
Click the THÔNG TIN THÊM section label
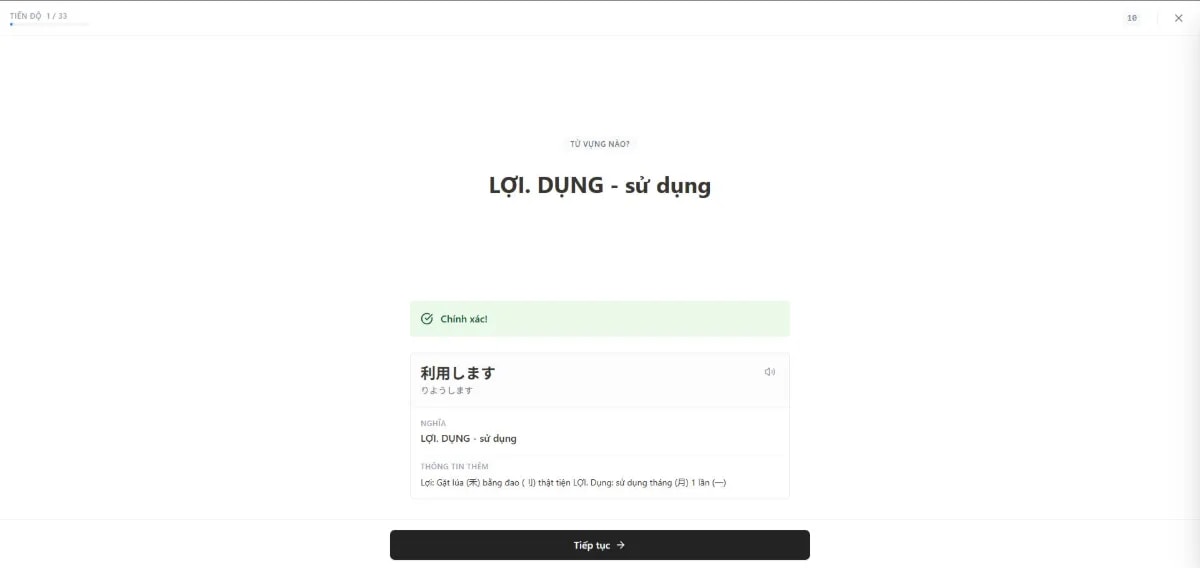click(454, 467)
